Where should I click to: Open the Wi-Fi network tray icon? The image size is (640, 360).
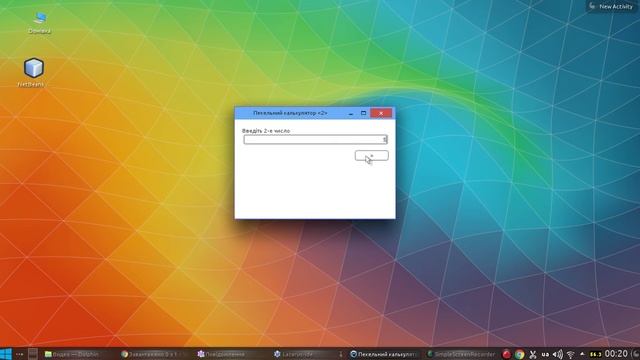tap(571, 355)
